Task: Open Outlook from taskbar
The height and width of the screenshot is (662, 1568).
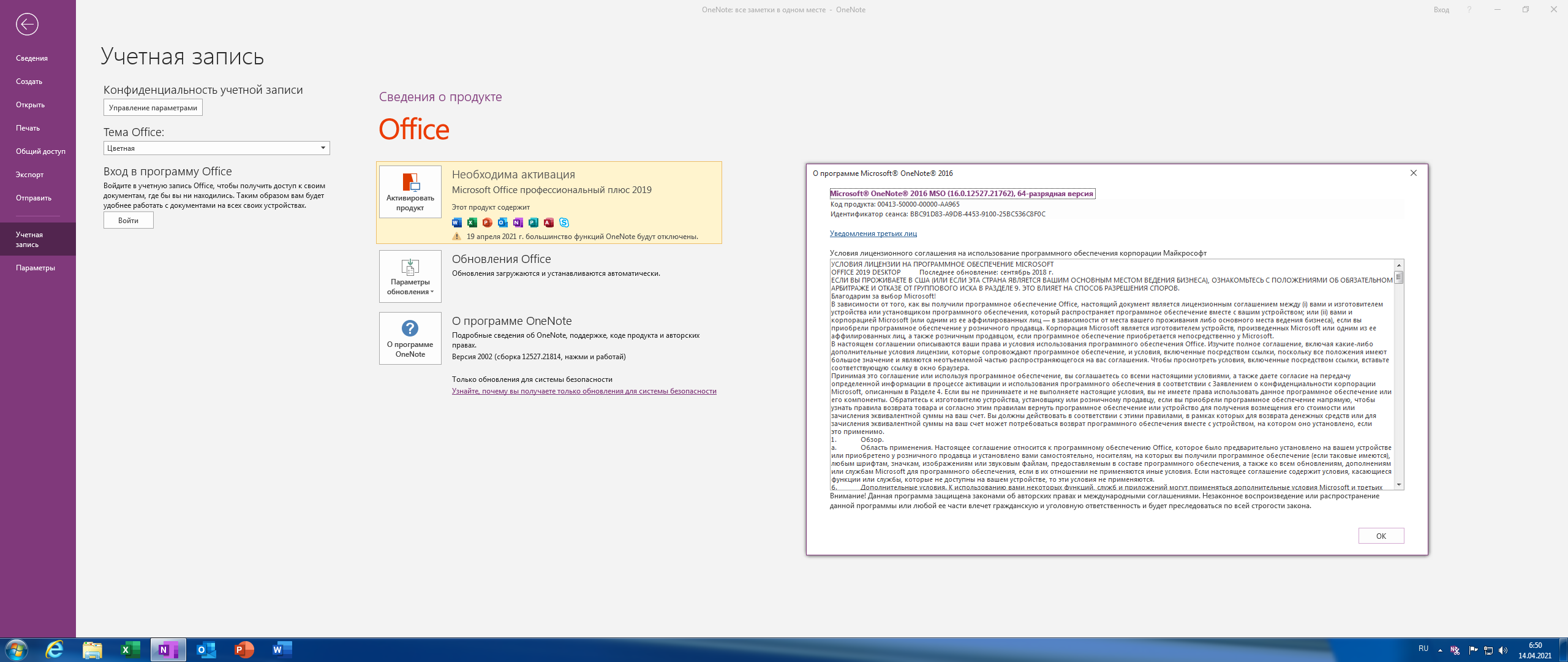Action: 206,650
